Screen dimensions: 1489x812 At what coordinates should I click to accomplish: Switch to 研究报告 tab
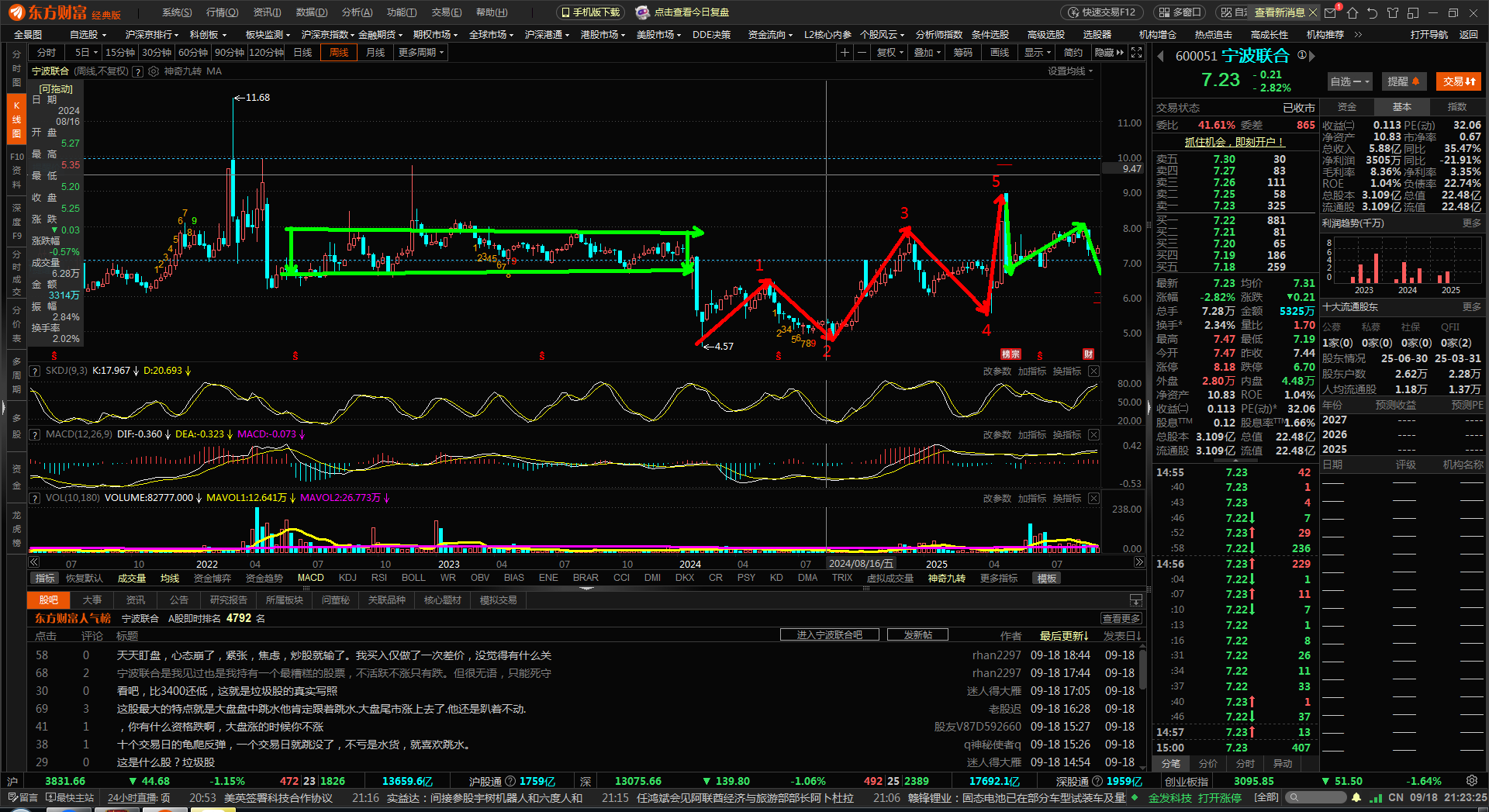[229, 600]
